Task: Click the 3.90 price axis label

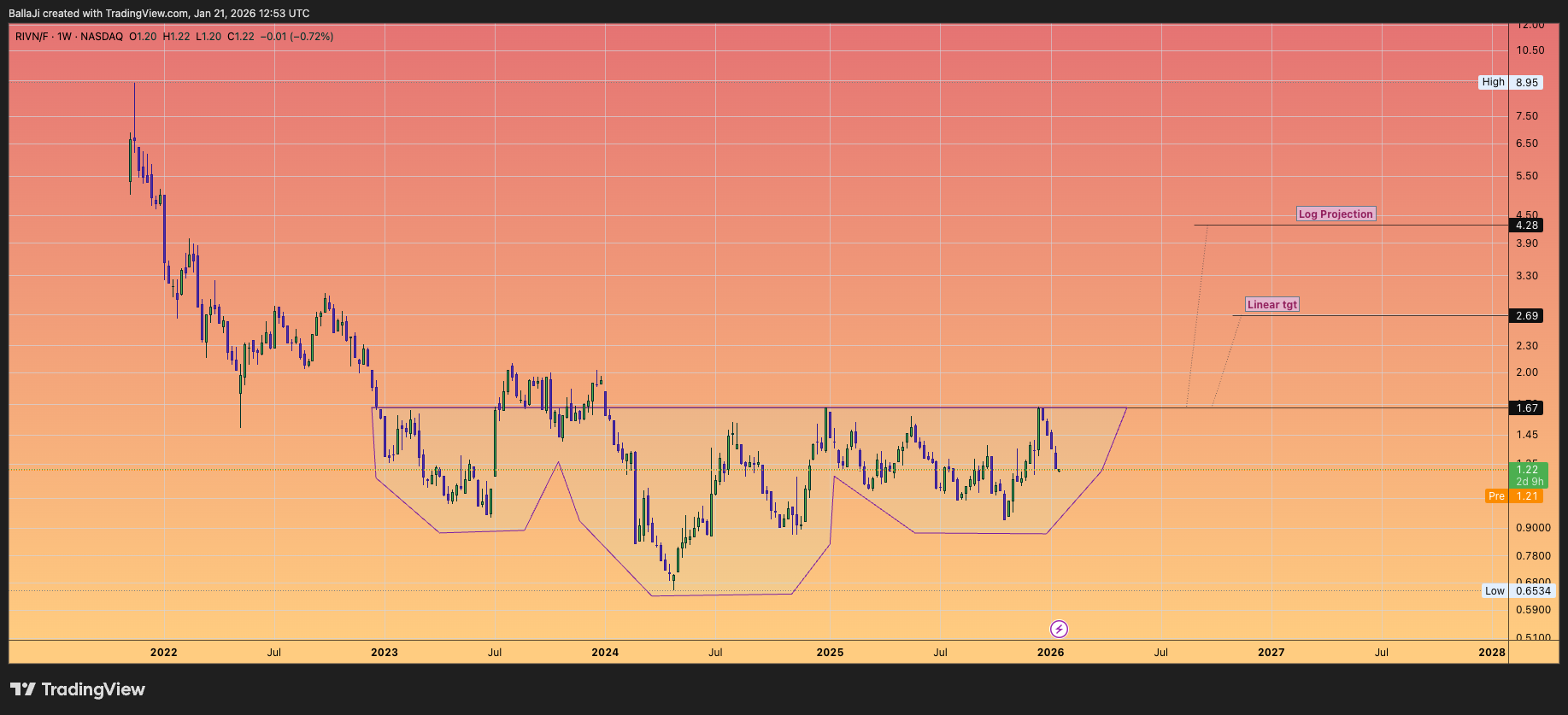Action: point(1527,243)
